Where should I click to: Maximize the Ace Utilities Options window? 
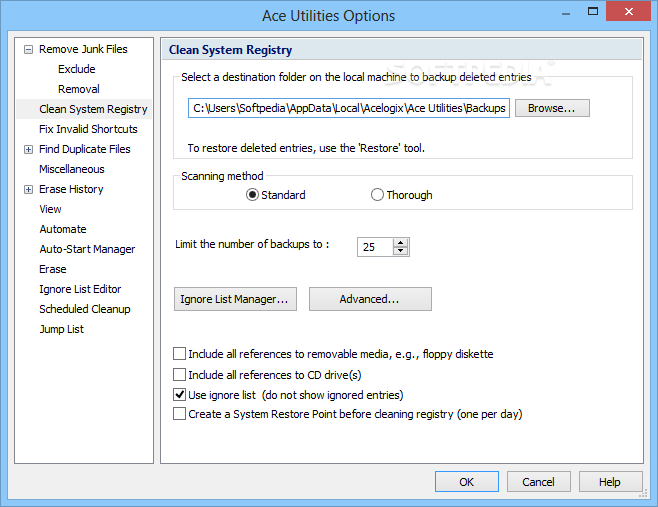click(593, 12)
